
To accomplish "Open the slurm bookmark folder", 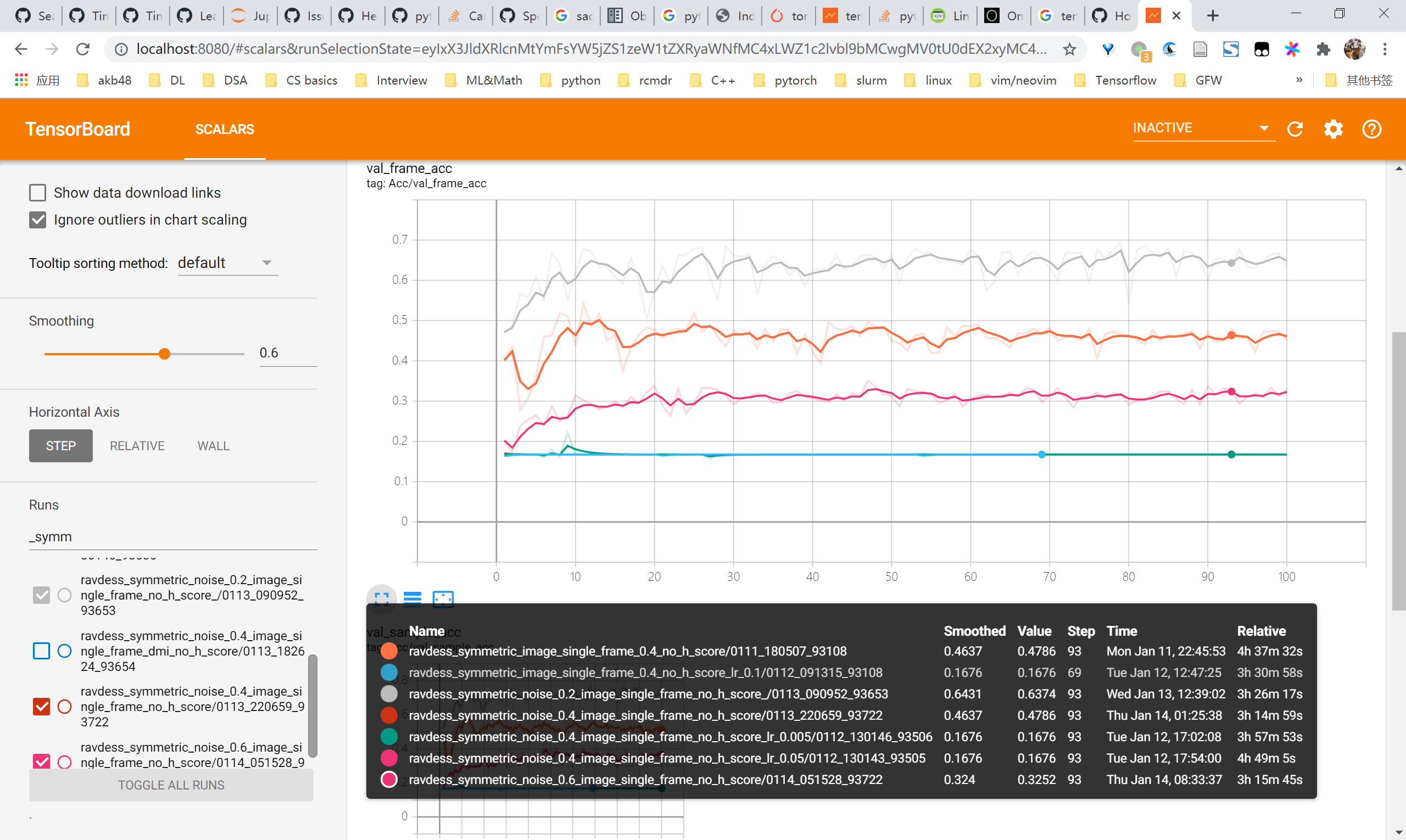I will pos(861,80).
